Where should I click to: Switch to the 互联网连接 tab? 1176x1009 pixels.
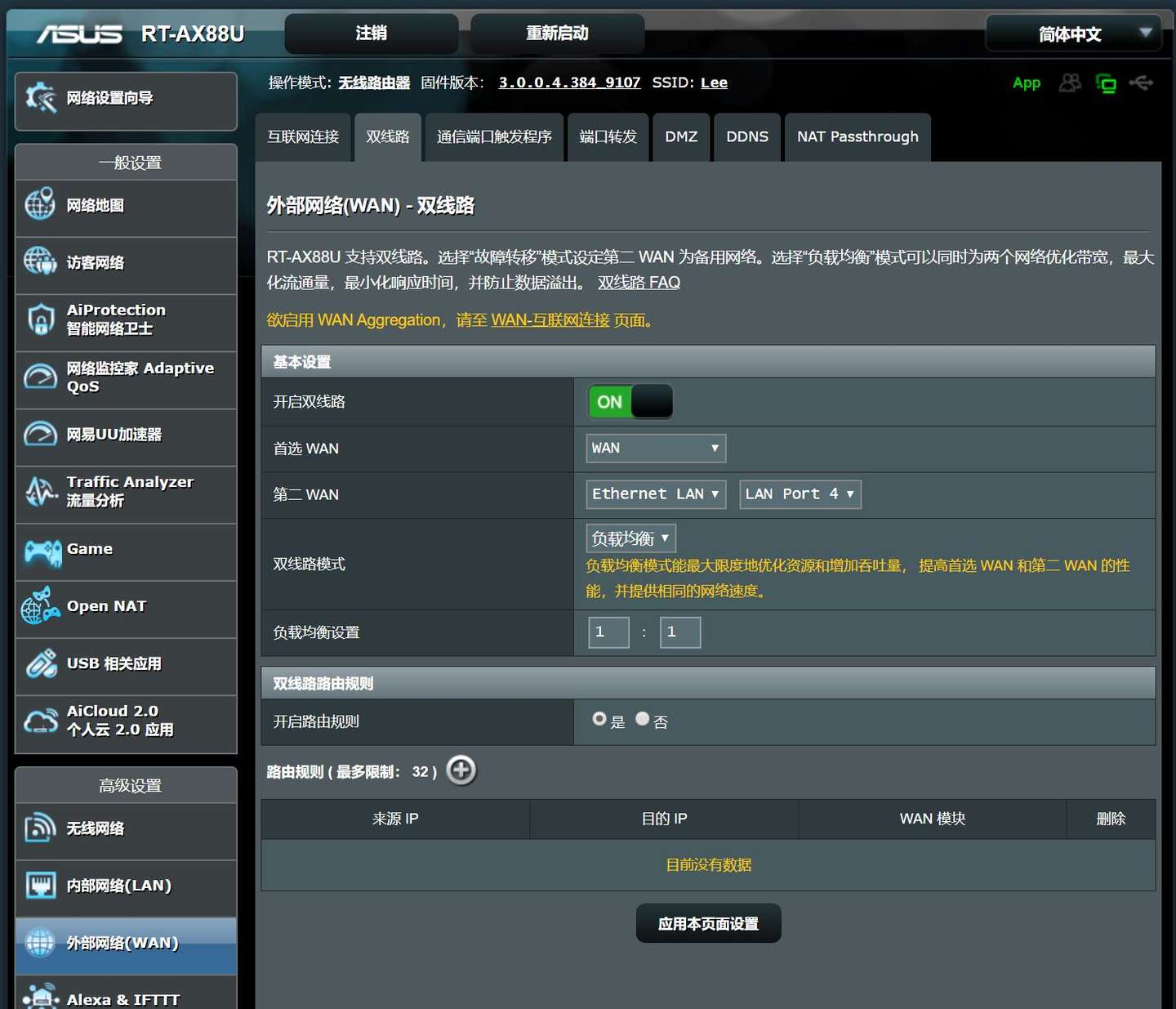click(x=303, y=136)
